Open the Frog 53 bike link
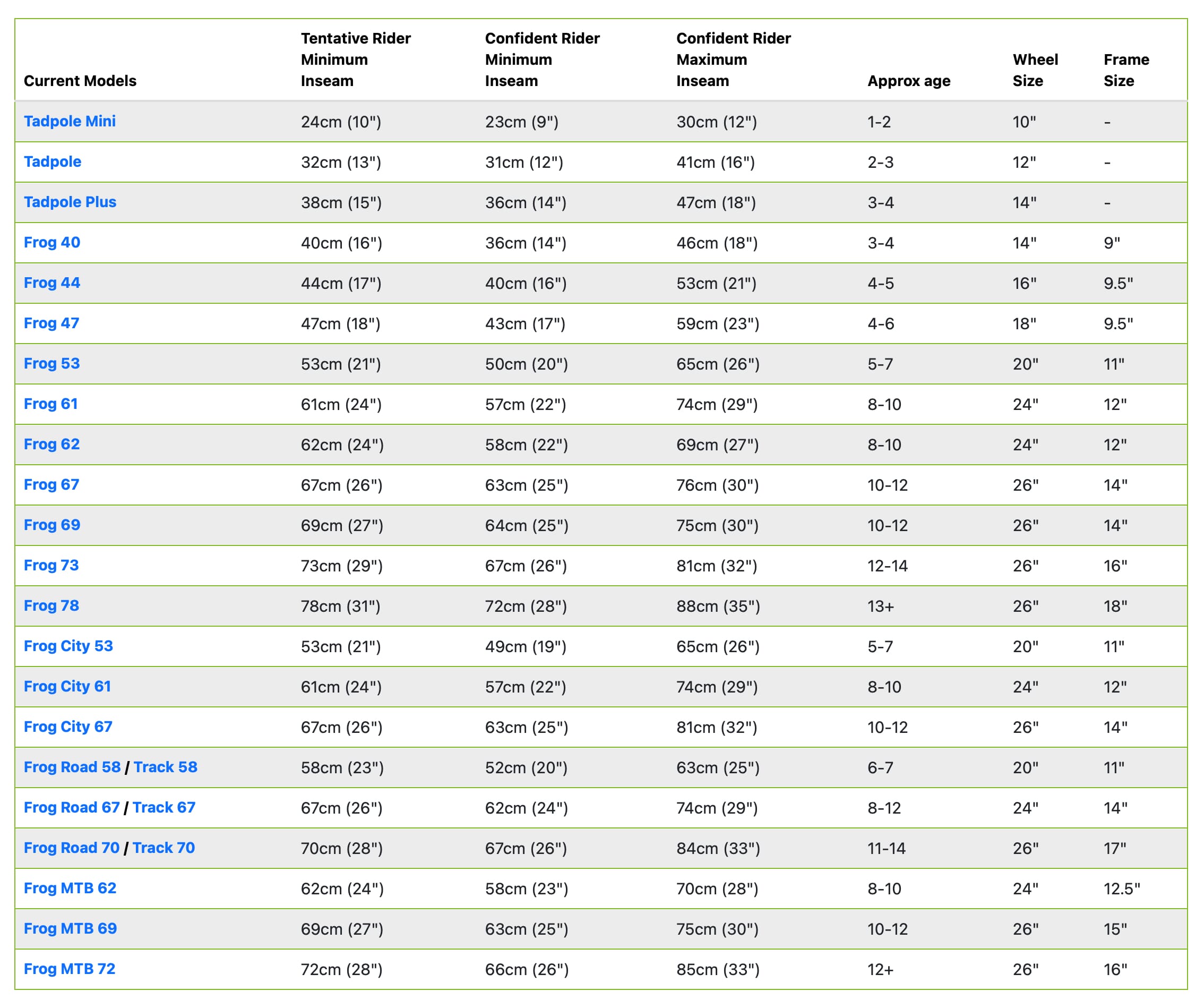The image size is (1204, 1008). pos(51,363)
